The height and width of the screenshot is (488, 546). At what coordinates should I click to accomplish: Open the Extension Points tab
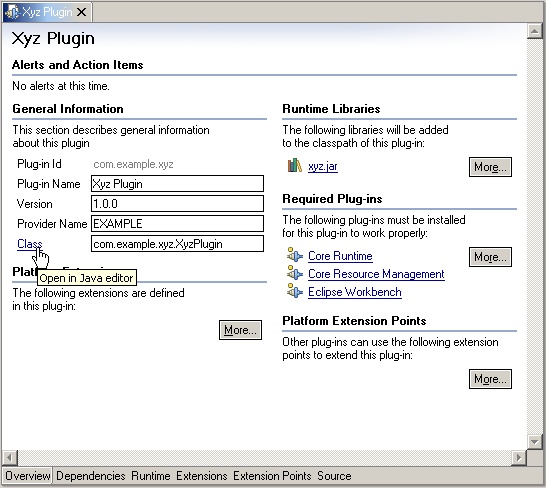point(272,476)
